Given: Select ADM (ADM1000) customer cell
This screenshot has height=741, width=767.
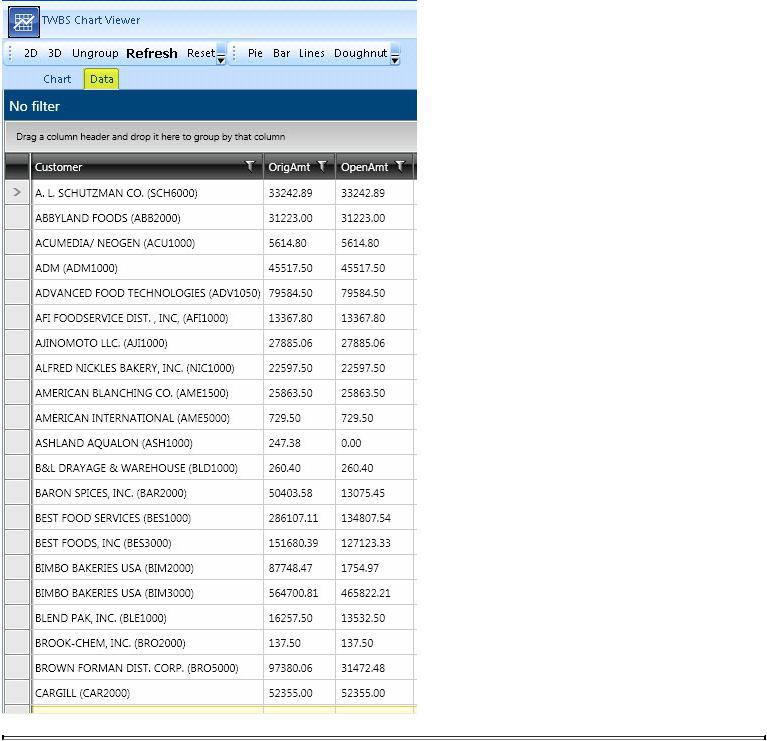Looking at the screenshot, I should [x=147, y=268].
